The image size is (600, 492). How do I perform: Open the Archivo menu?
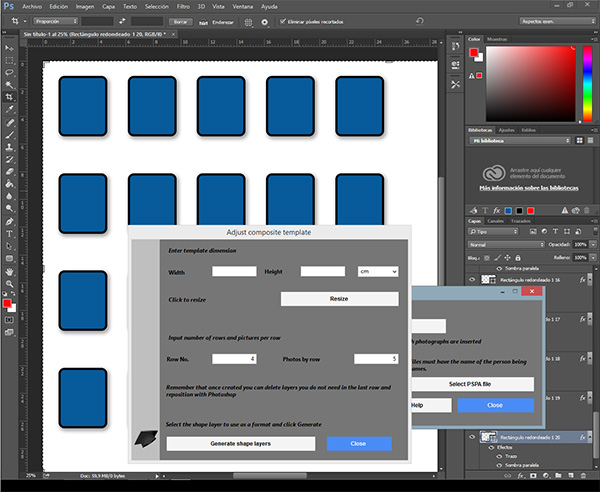pos(32,7)
